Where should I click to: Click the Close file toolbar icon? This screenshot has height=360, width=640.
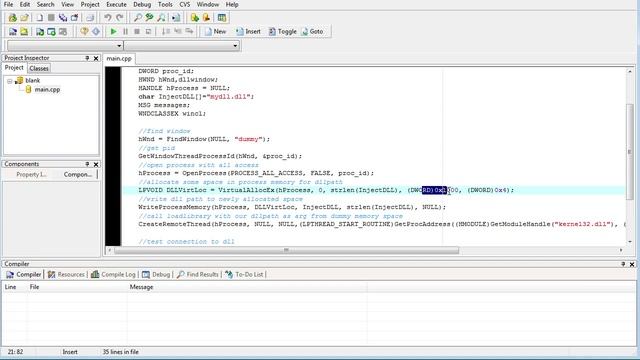coord(74,18)
